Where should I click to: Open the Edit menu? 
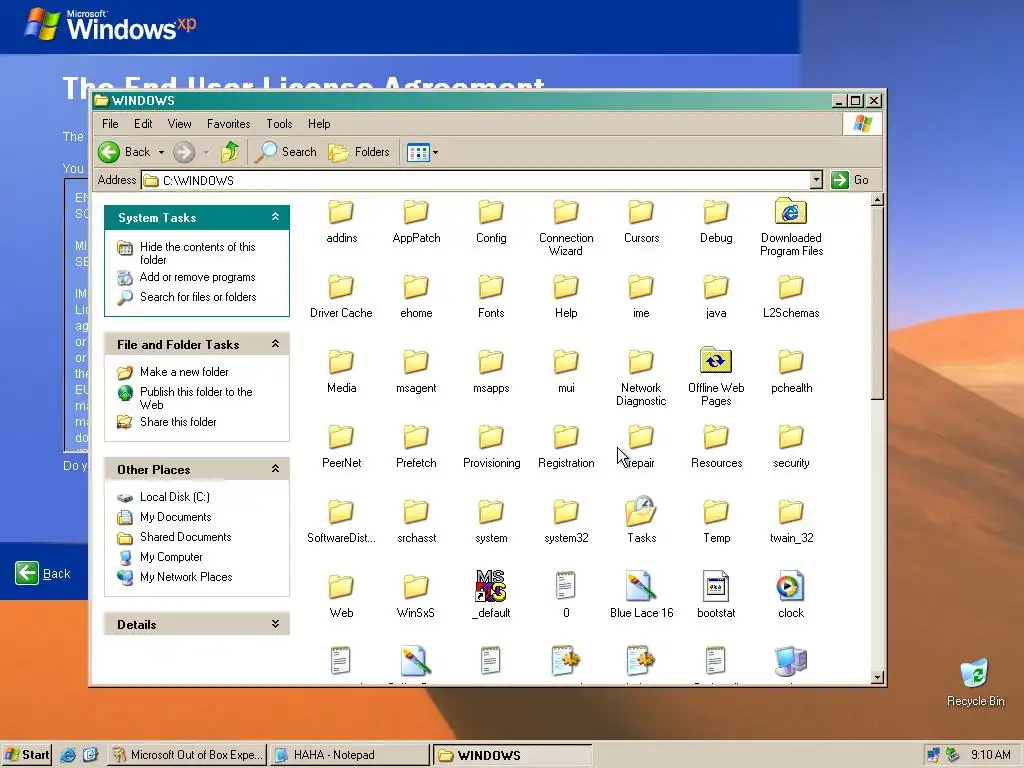pos(143,123)
